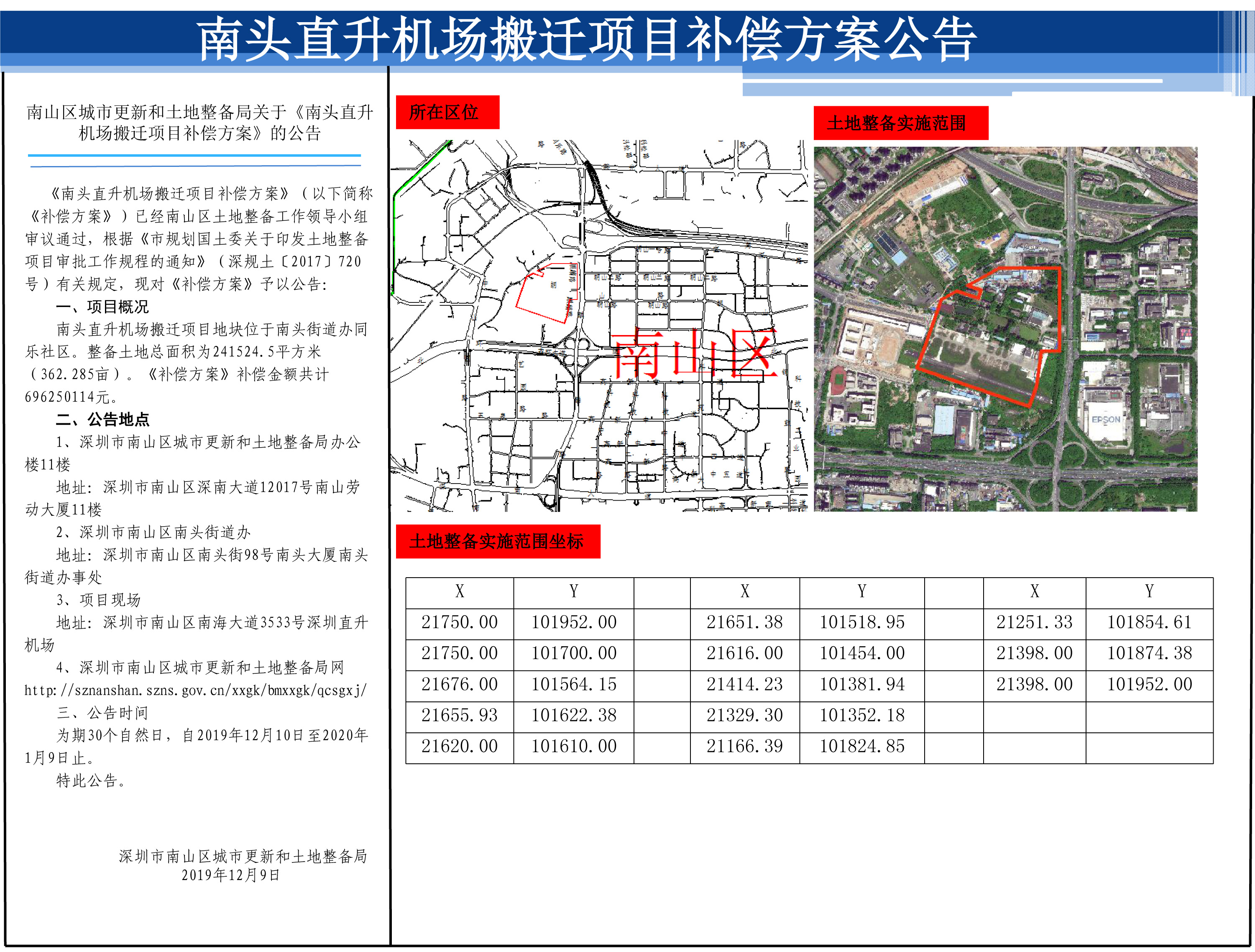Screen dimensions: 1255x952
Task: Click the 二、公告地点 section heading
Action: (x=103, y=420)
